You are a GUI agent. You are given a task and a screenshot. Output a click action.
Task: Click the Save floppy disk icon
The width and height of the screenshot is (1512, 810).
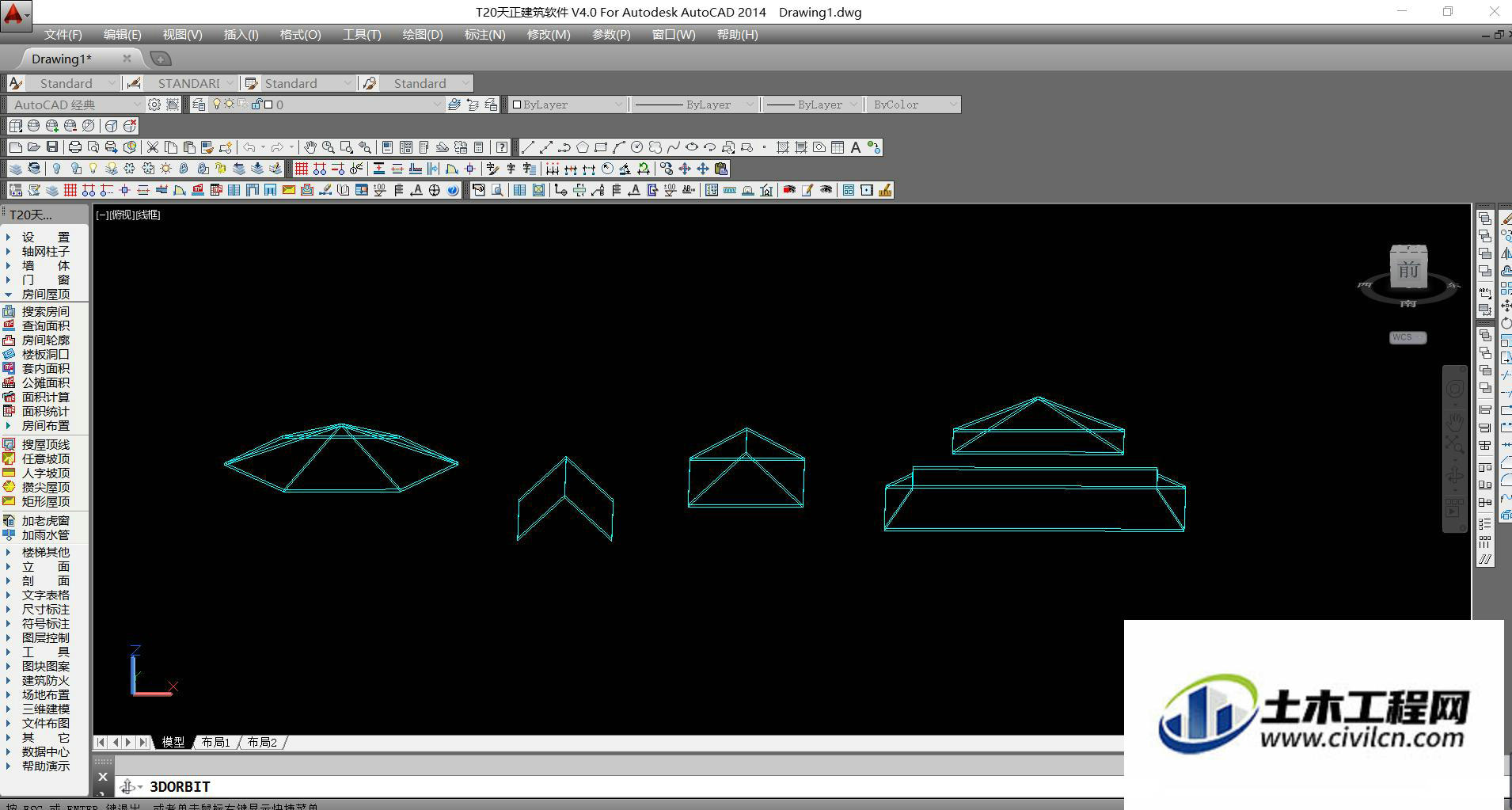click(x=52, y=147)
